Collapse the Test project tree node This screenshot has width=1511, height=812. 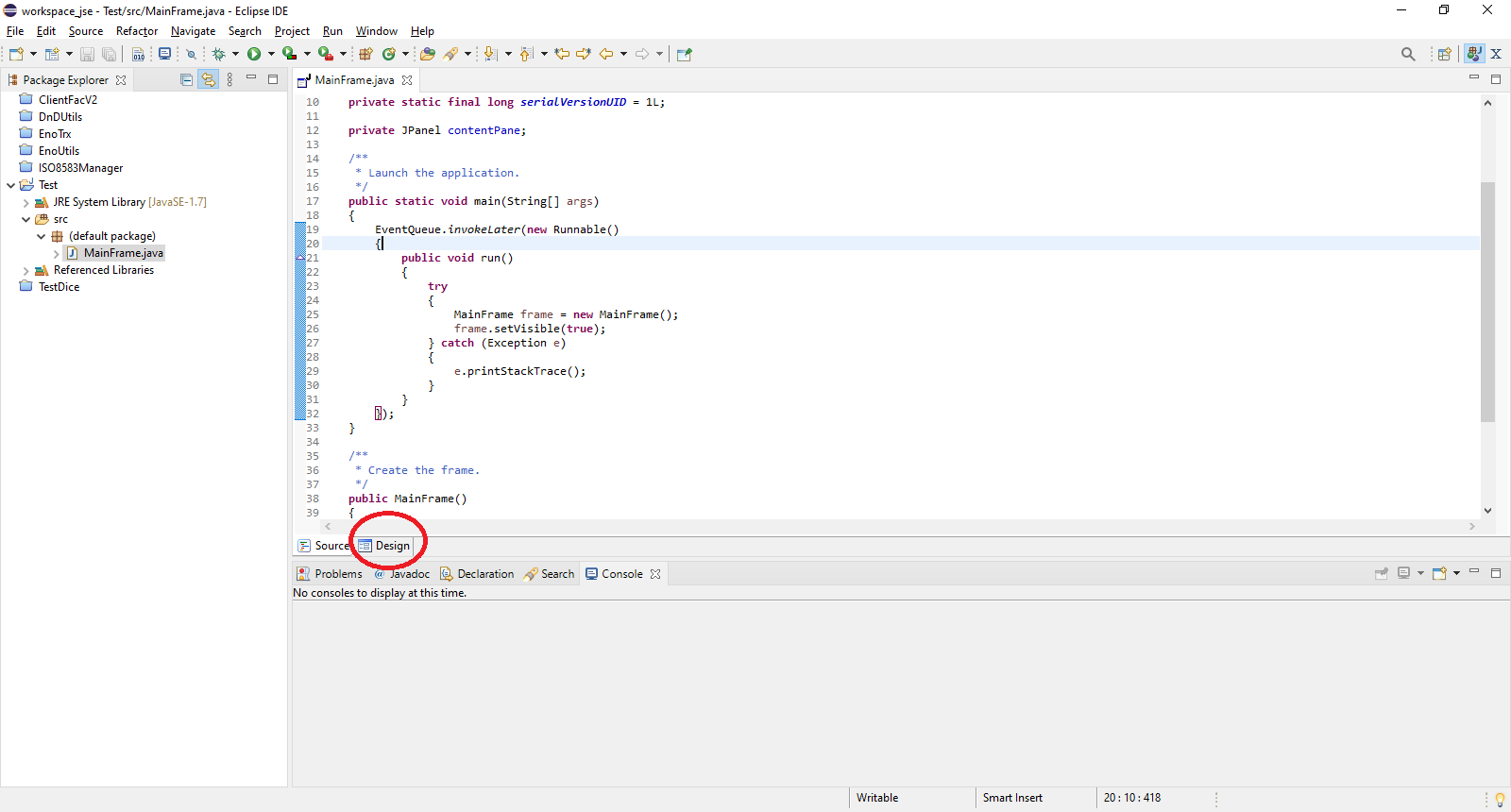[10, 185]
